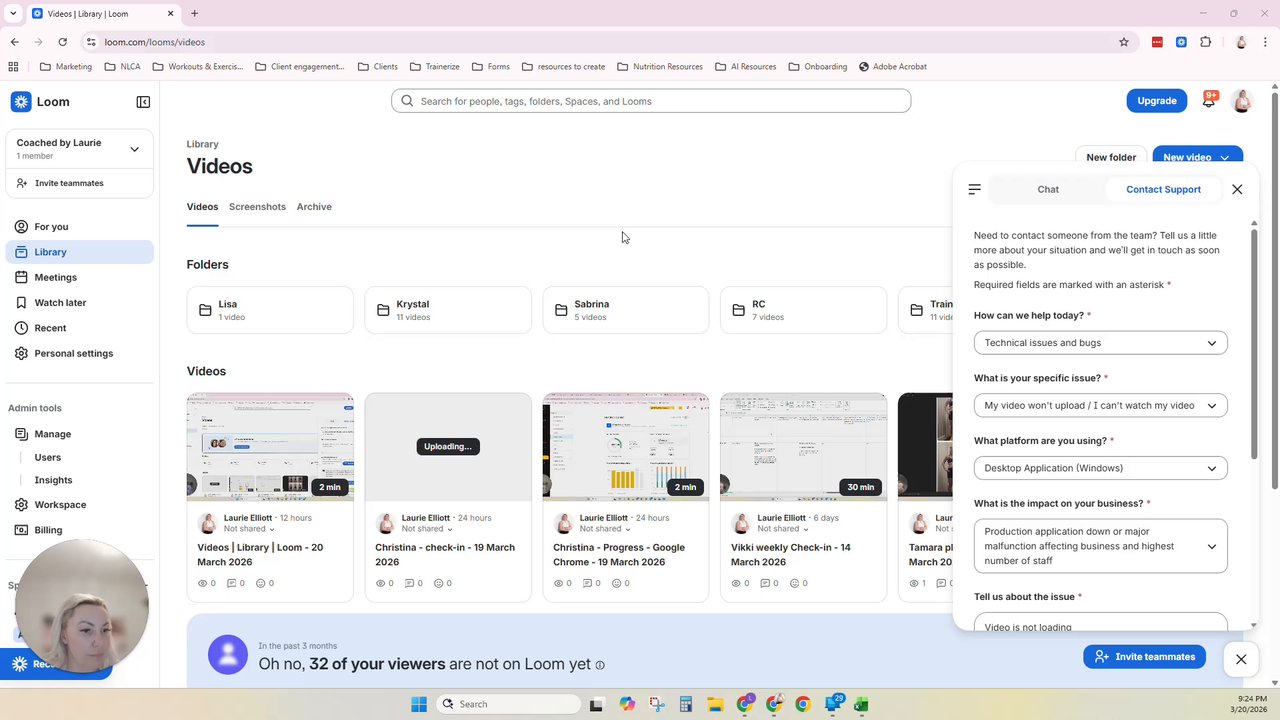Open 'What is your specific issue' dropdown
Viewport: 1280px width, 720px height.
coord(1100,406)
